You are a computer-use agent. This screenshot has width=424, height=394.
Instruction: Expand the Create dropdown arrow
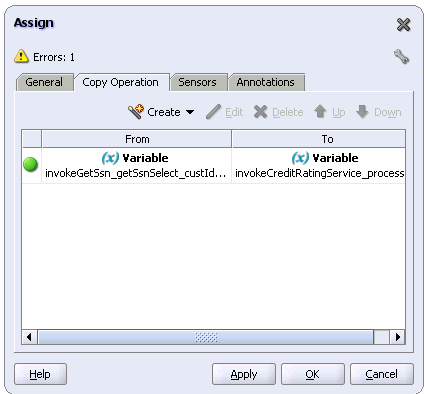coord(190,112)
